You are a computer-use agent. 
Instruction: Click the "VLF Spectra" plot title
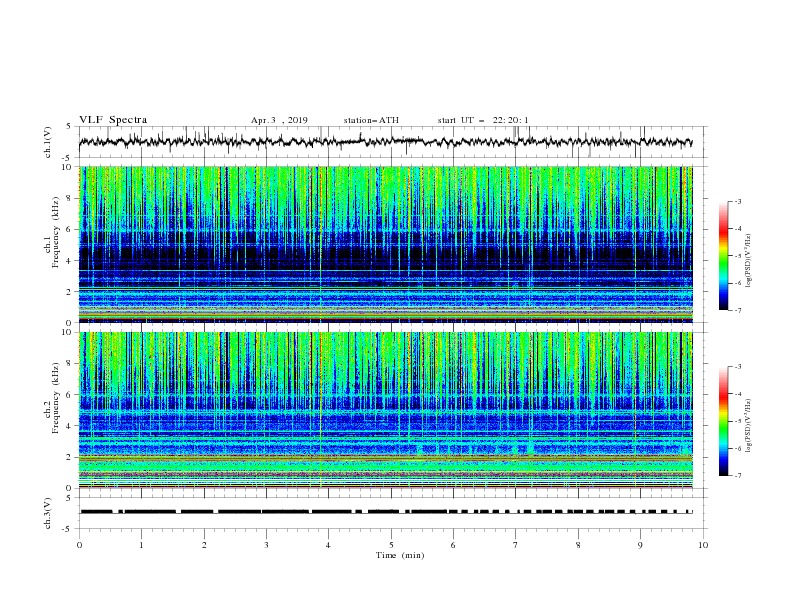pos(113,120)
